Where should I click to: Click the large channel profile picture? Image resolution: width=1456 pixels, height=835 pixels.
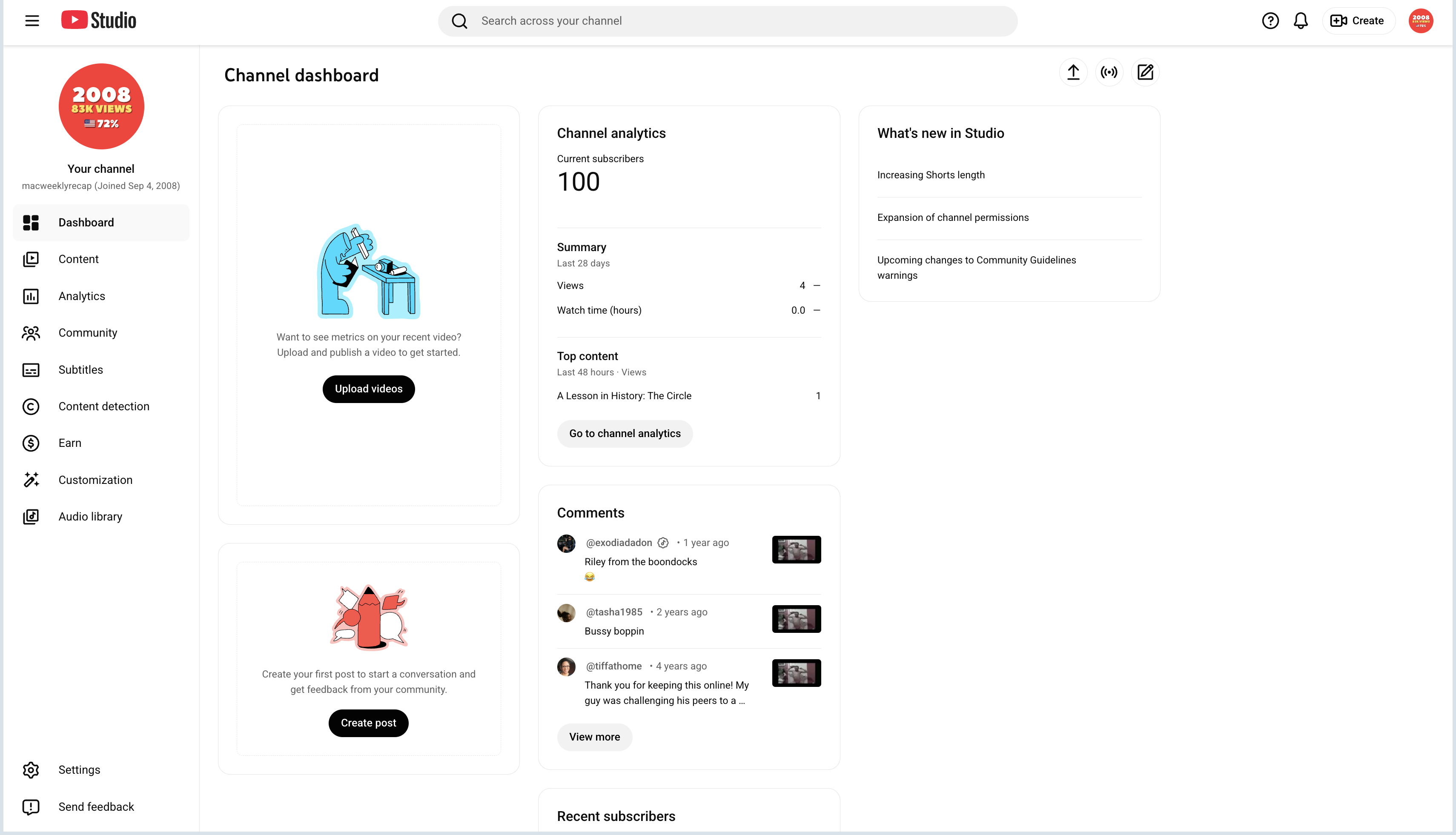coord(102,107)
